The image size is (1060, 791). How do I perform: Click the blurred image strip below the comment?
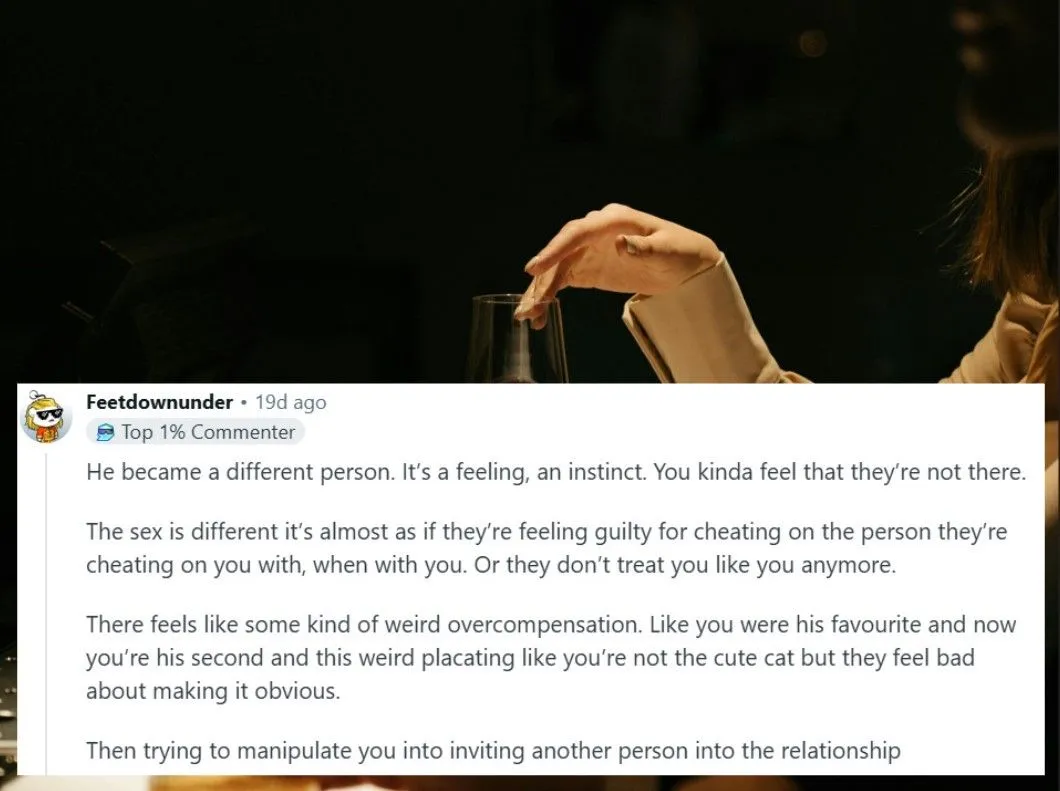tap(530, 784)
